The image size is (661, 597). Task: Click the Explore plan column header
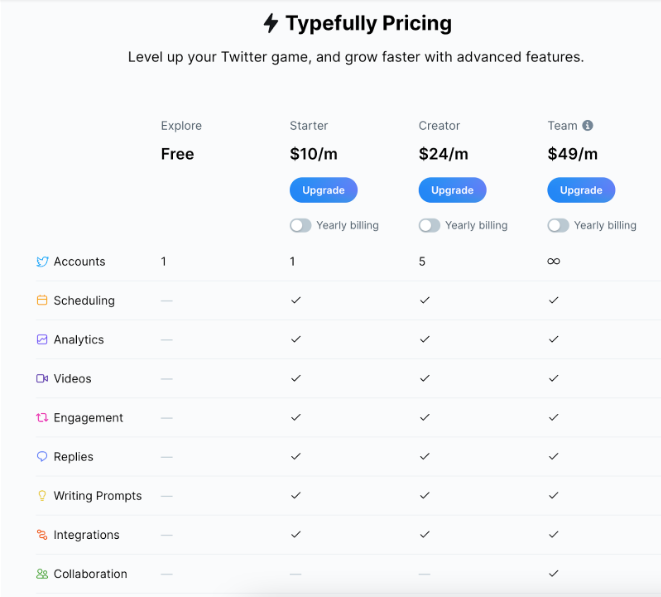(181, 126)
